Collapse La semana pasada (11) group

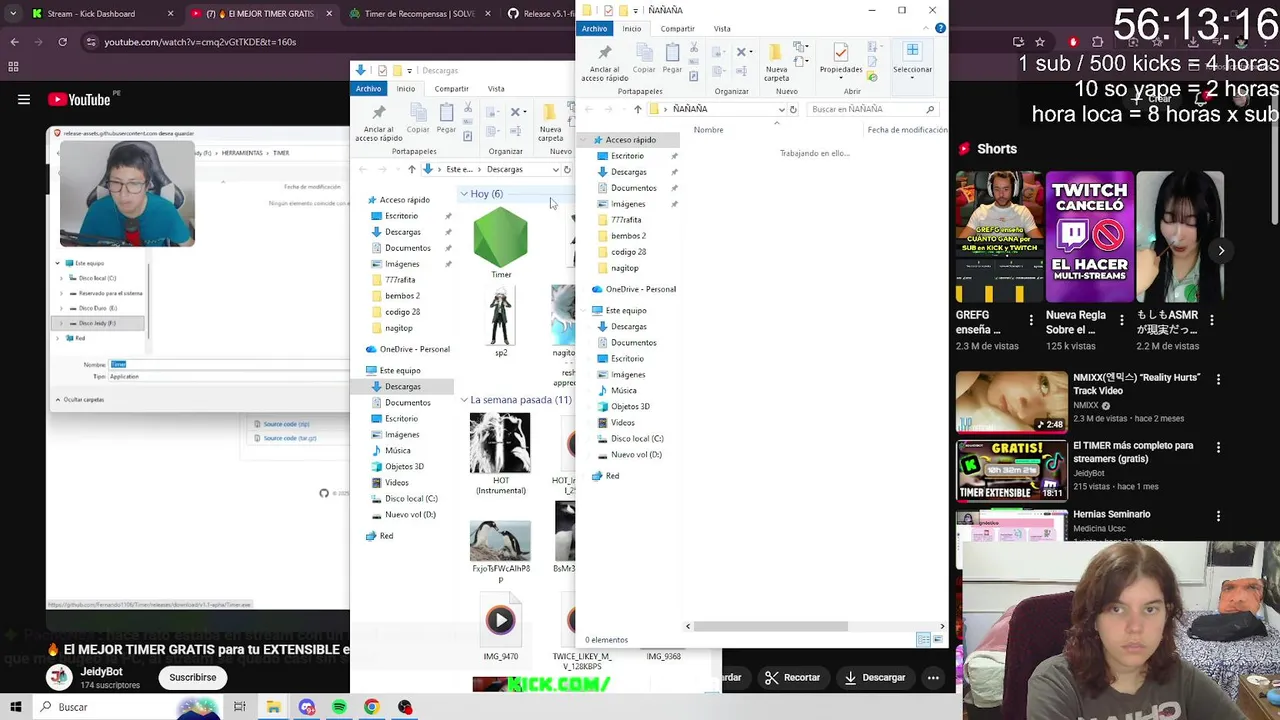464,400
